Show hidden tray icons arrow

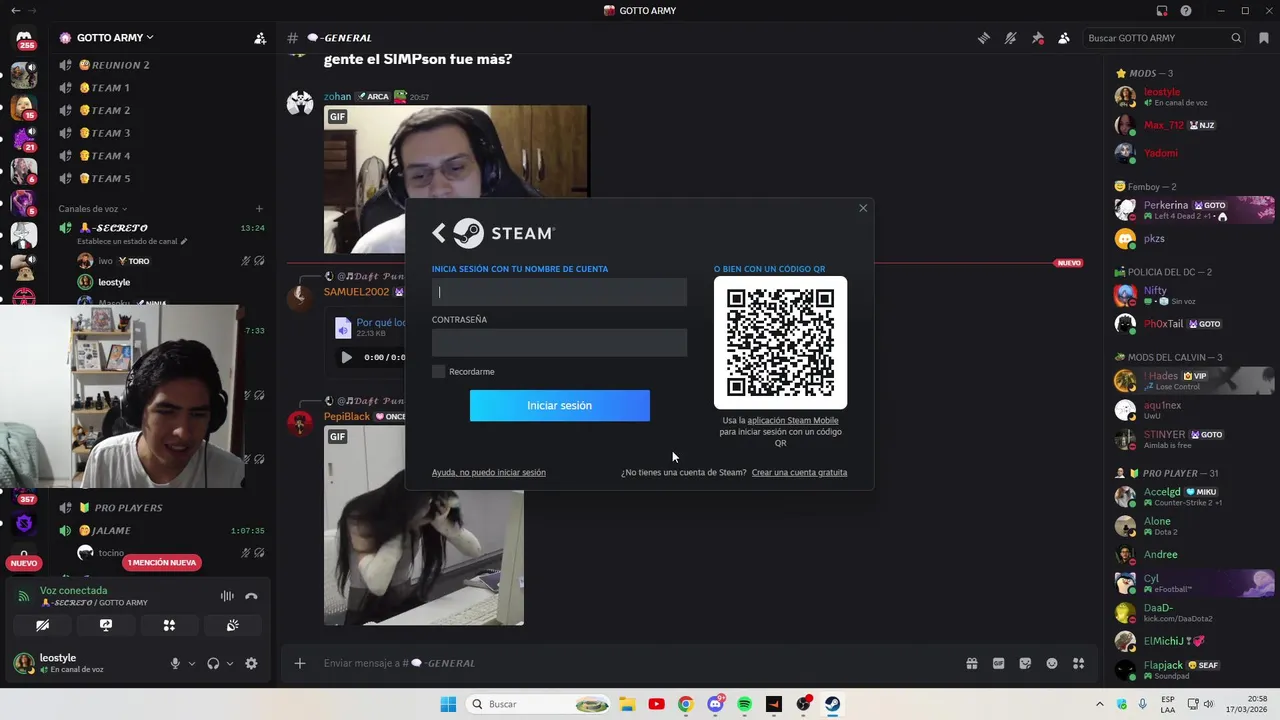(1100, 704)
